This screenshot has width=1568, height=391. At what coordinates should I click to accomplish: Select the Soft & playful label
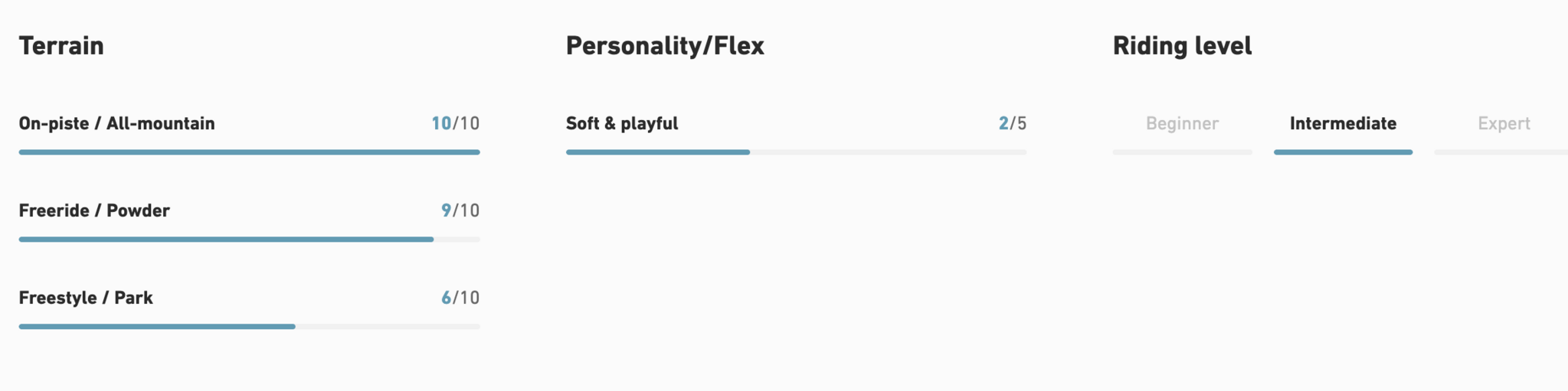[622, 123]
